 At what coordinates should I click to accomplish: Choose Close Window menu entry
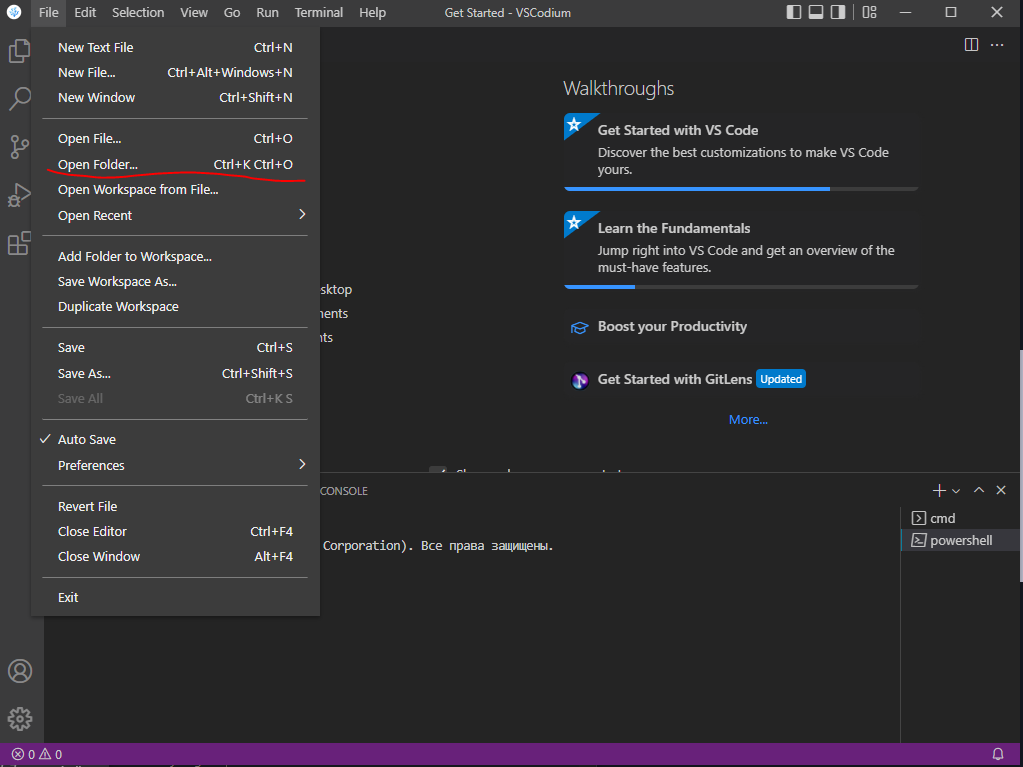tap(175, 556)
